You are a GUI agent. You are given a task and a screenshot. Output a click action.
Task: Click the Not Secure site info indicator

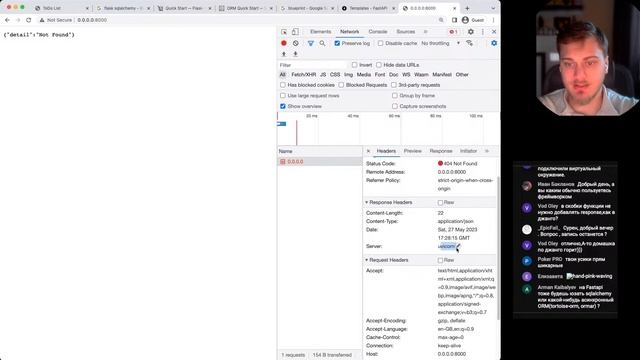(x=56, y=20)
